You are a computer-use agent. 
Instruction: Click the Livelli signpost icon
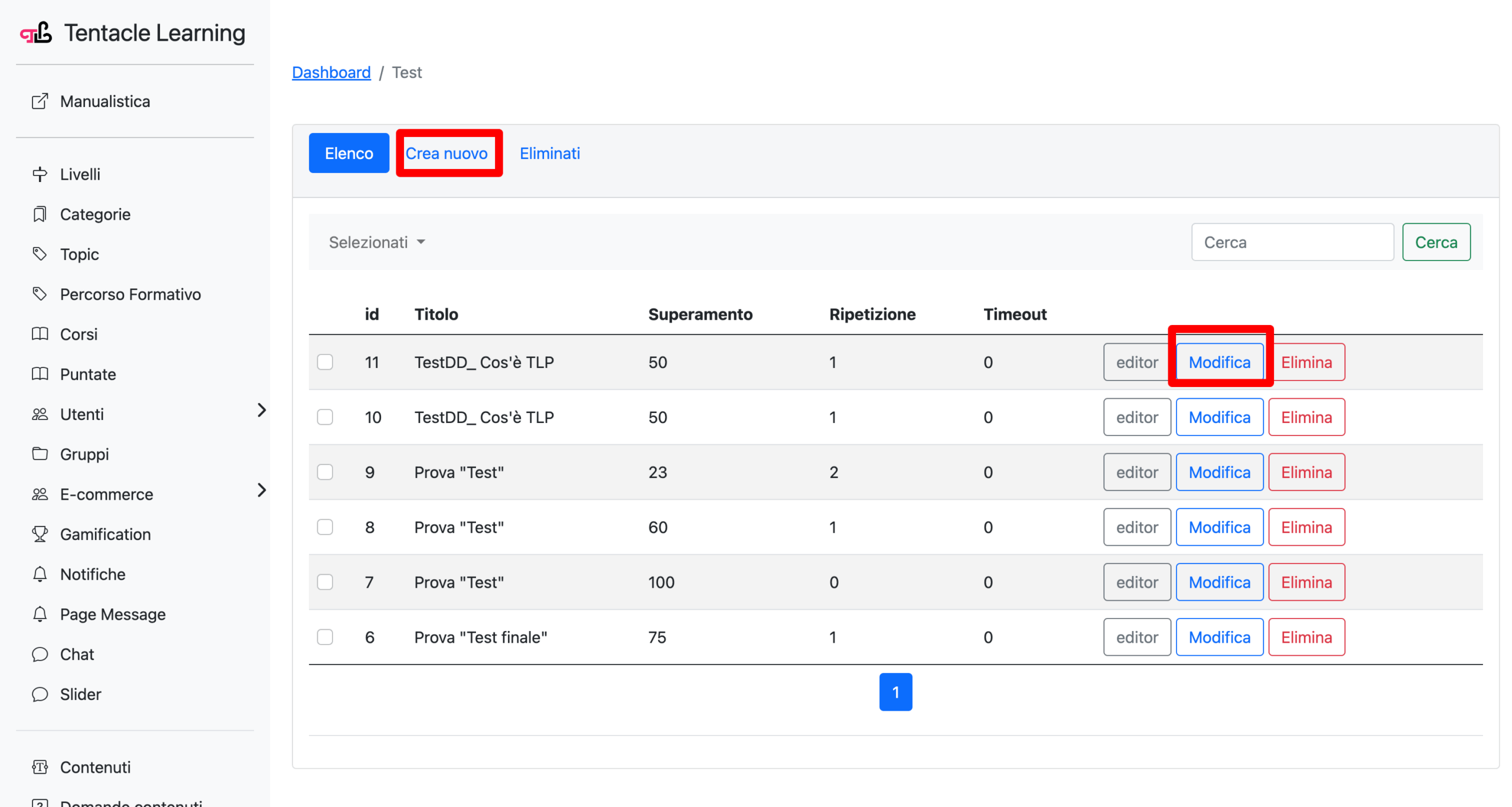(x=40, y=174)
